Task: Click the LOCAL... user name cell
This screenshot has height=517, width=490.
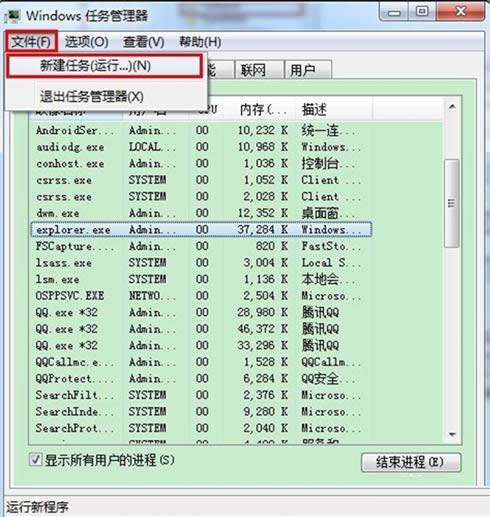Action: [x=152, y=147]
